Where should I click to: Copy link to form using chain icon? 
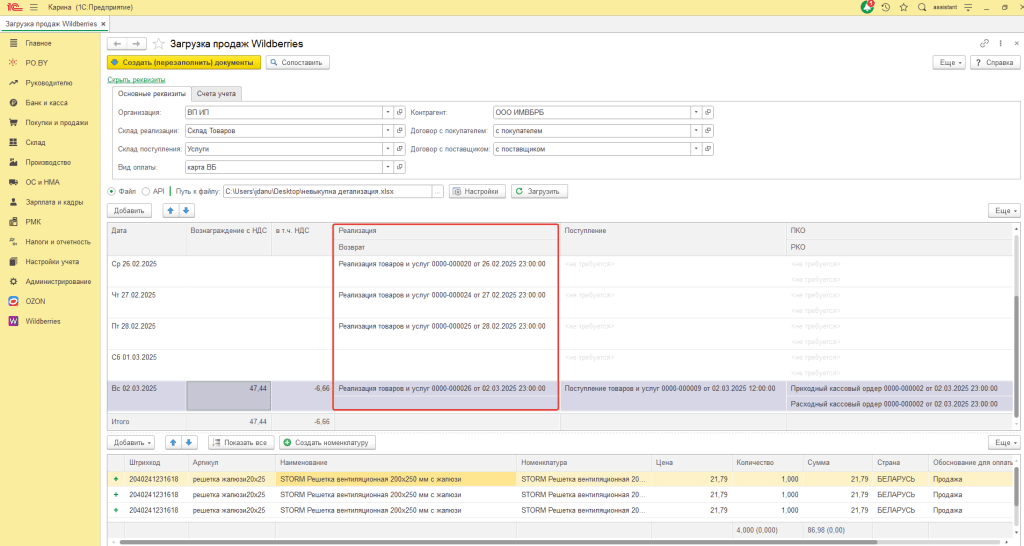[x=984, y=43]
